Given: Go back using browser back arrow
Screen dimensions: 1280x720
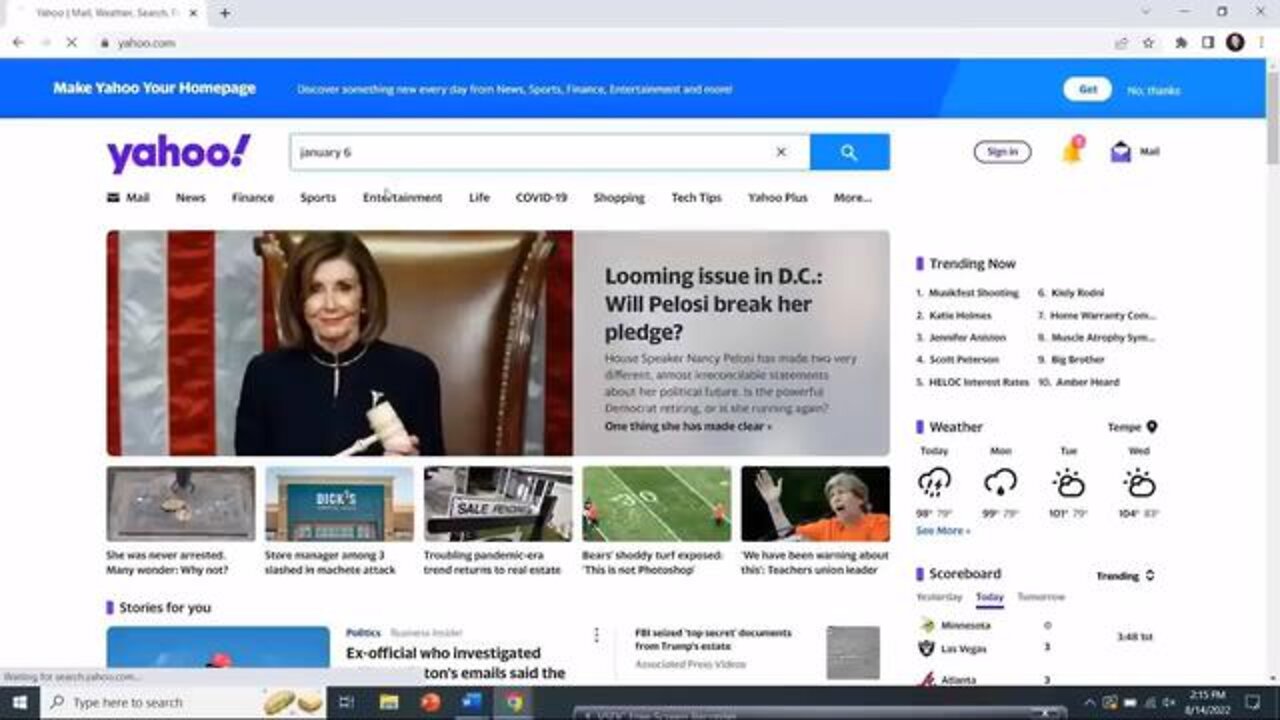Looking at the screenshot, I should click(x=18, y=43).
